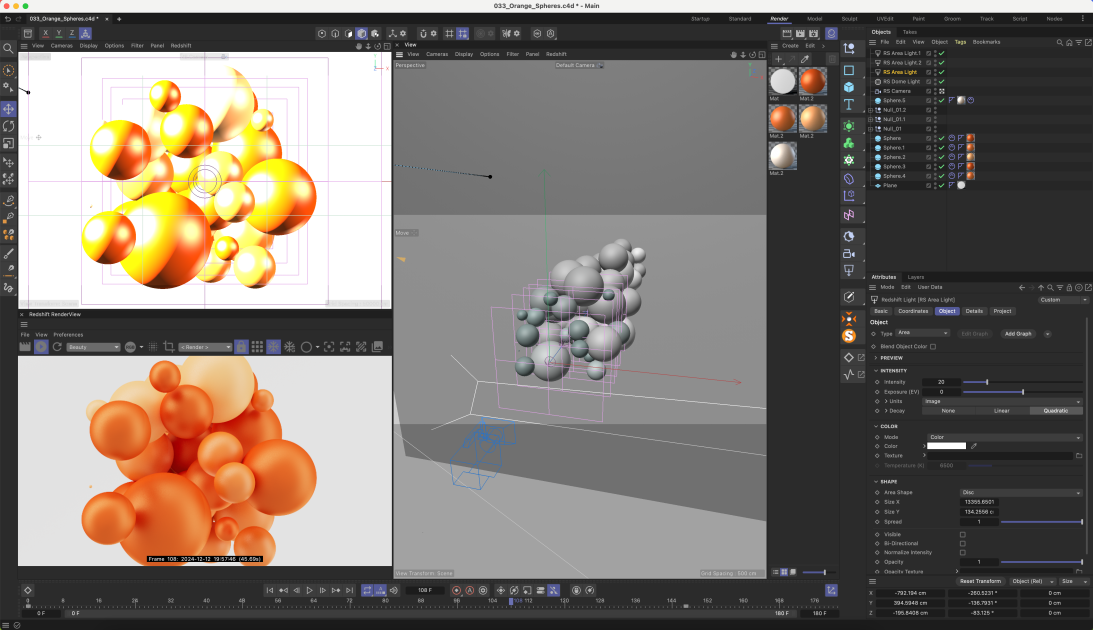Toggle the Visible checkbox
This screenshot has width=1093, height=630.
963,535
